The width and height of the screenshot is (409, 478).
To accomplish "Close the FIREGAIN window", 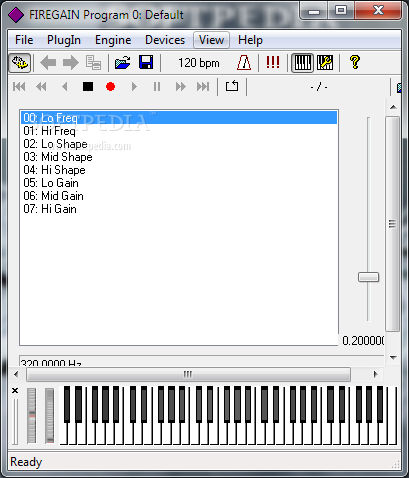I will [378, 11].
